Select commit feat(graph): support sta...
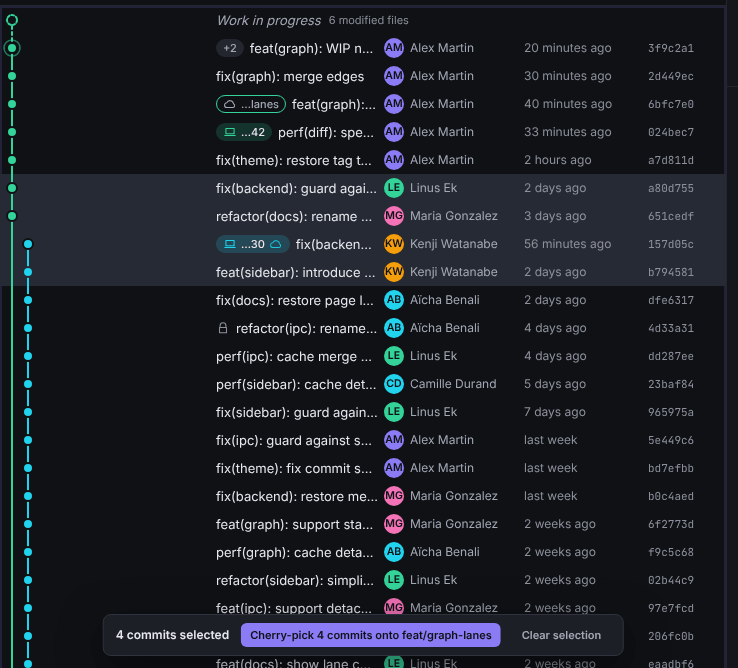 pos(363,524)
